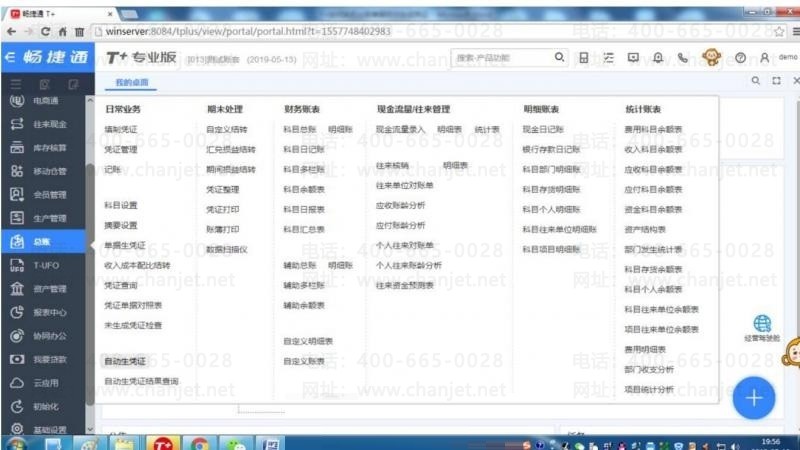This screenshot has height=450, width=800.
Task: Open the calculator icon in header
Action: coord(584,58)
